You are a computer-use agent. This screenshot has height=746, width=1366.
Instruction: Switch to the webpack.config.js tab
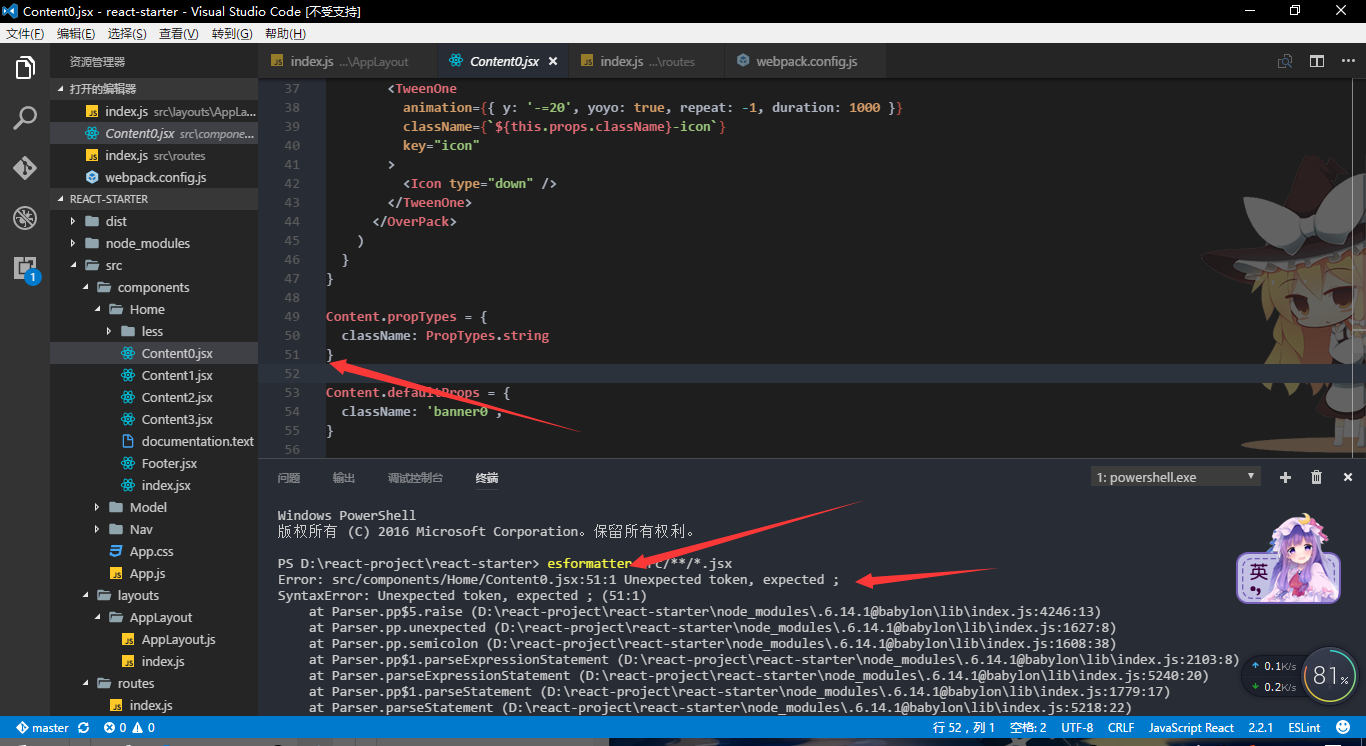(x=805, y=61)
